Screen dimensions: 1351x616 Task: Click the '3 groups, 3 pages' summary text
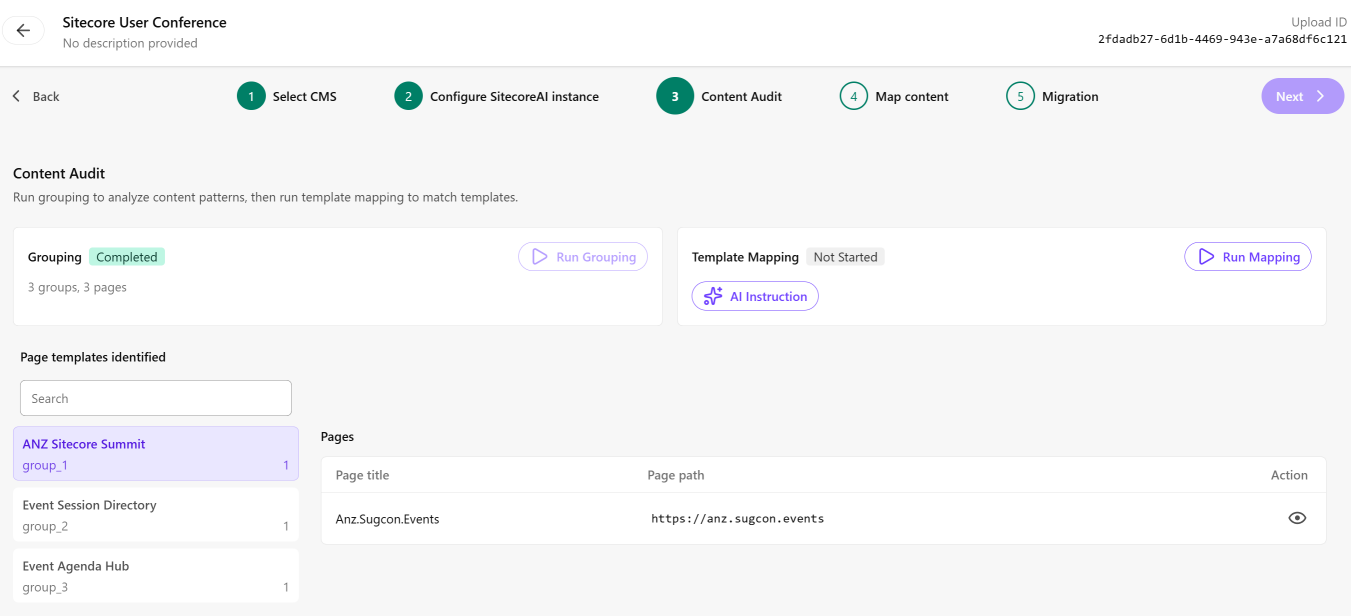77,287
